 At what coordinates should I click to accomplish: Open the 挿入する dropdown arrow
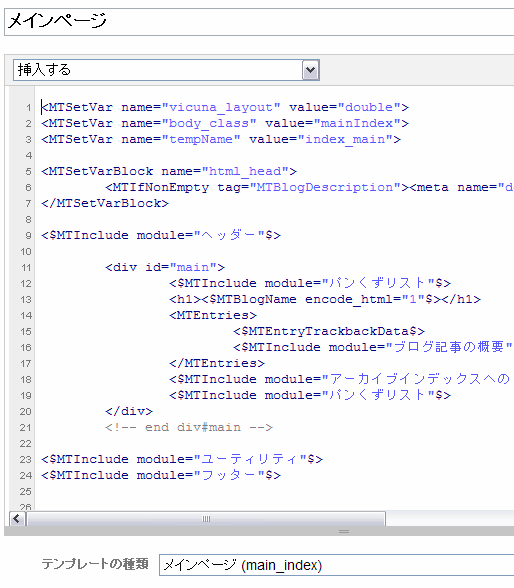pos(311,70)
